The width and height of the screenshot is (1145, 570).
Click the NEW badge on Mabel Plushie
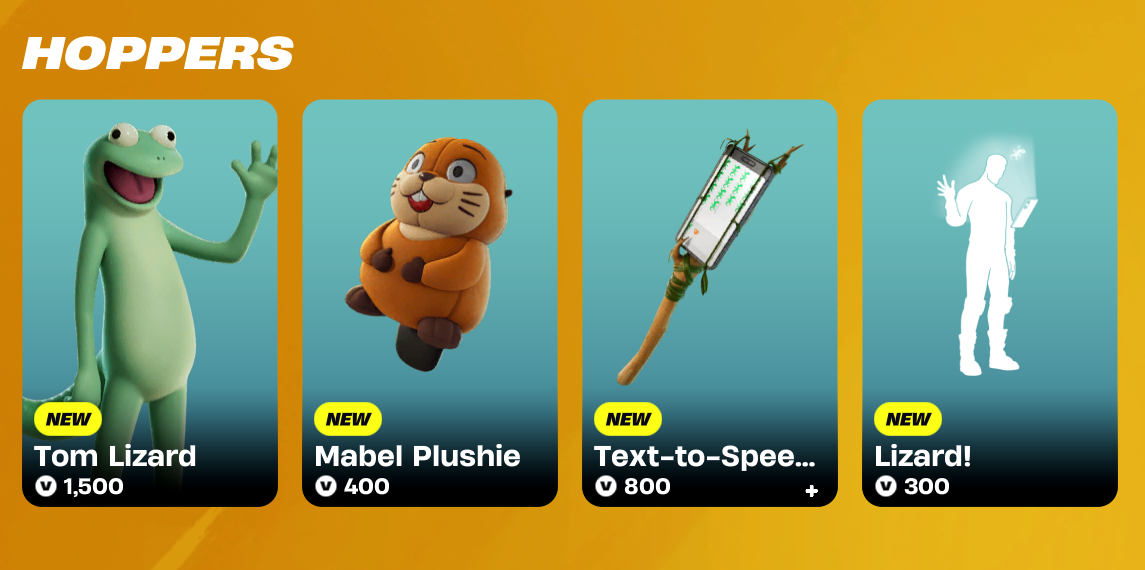(348, 419)
